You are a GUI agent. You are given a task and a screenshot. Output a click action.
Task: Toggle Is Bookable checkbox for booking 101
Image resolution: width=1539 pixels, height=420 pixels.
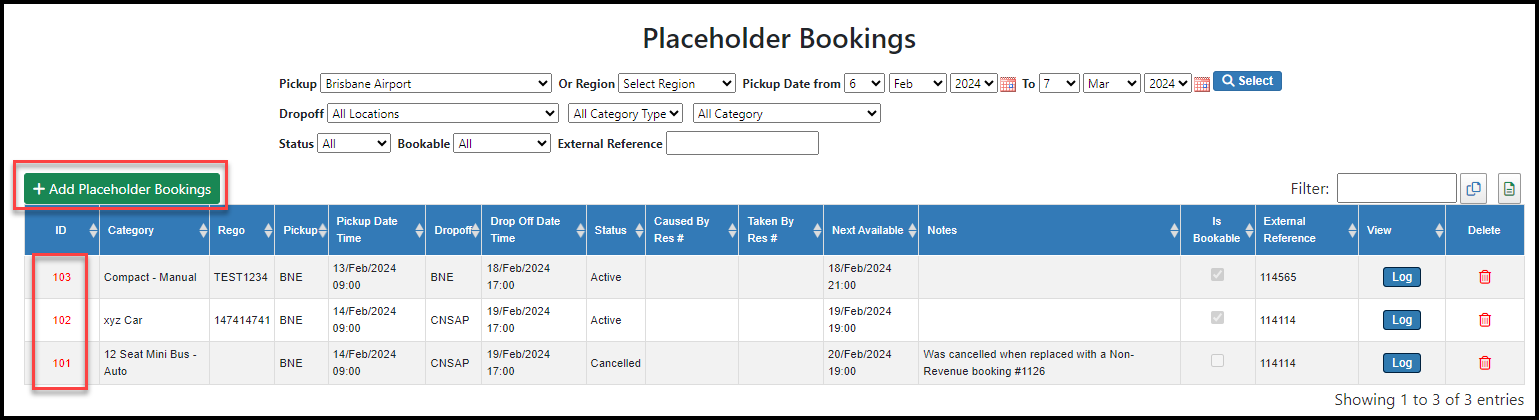(x=1217, y=361)
